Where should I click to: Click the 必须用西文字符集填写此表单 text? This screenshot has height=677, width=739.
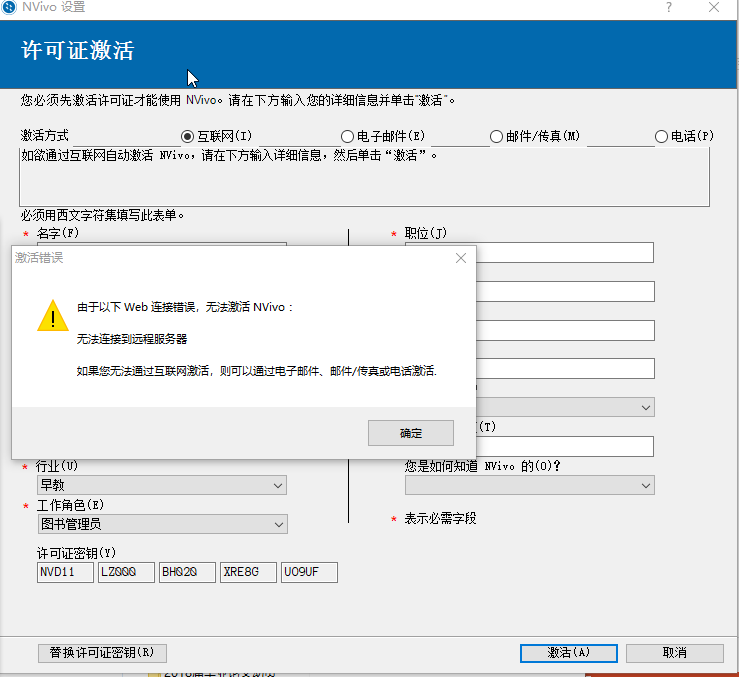tap(102, 215)
